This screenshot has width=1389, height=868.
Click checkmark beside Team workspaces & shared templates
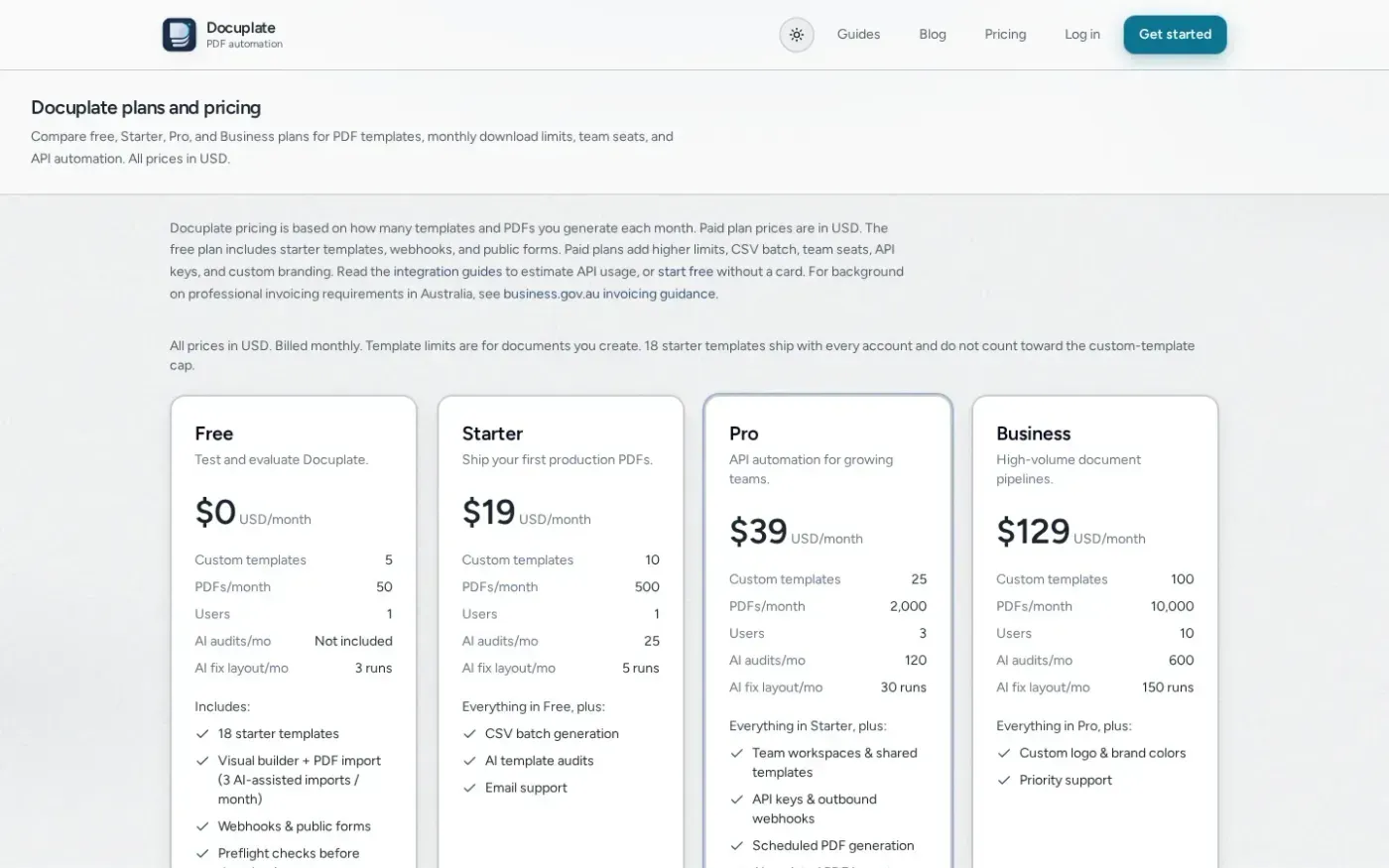(736, 753)
